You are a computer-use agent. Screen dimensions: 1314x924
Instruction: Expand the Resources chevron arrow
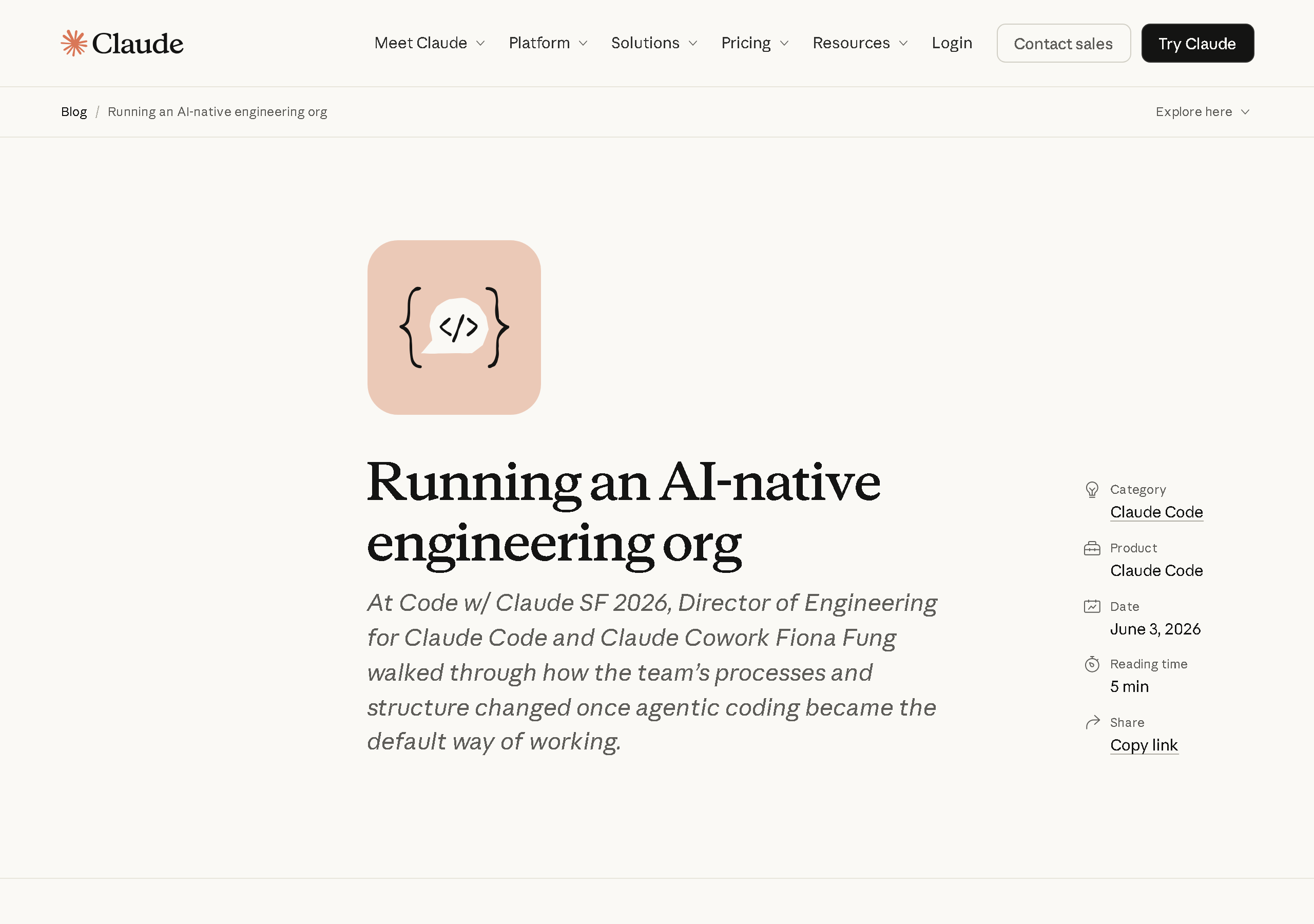point(904,44)
